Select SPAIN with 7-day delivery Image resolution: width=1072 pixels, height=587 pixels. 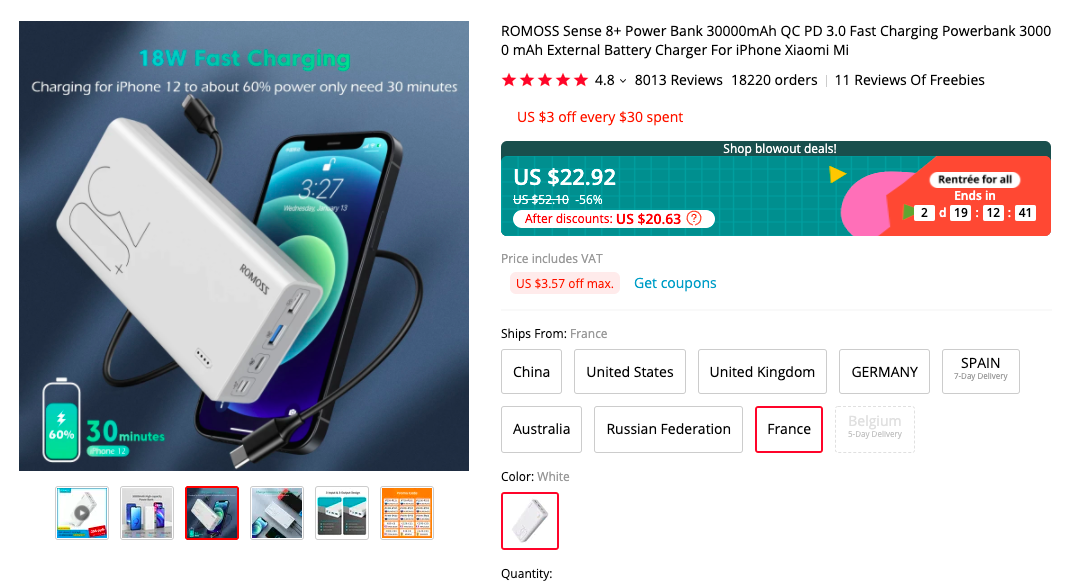pyautogui.click(x=980, y=371)
